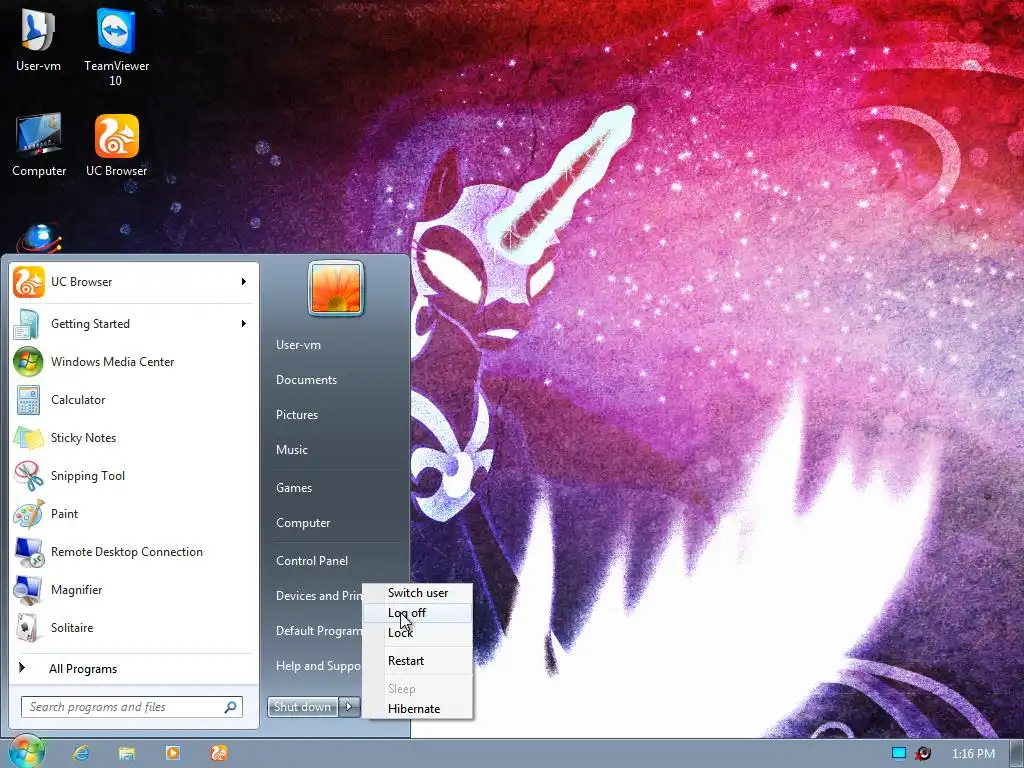This screenshot has width=1024, height=768.
Task: Open Computer link in Start menu right pane
Action: click(303, 523)
